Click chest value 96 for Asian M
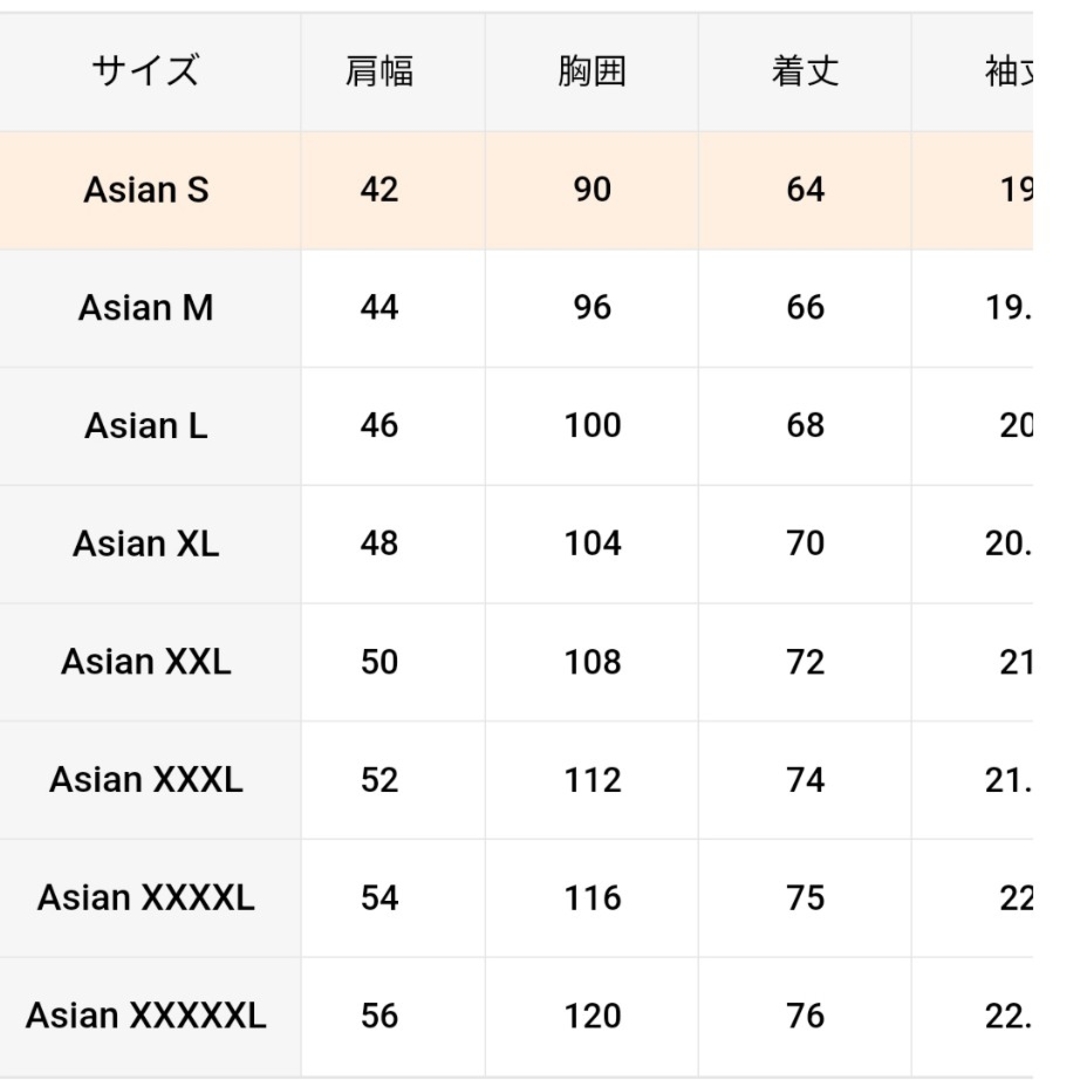The image size is (1080, 1080). (x=592, y=308)
